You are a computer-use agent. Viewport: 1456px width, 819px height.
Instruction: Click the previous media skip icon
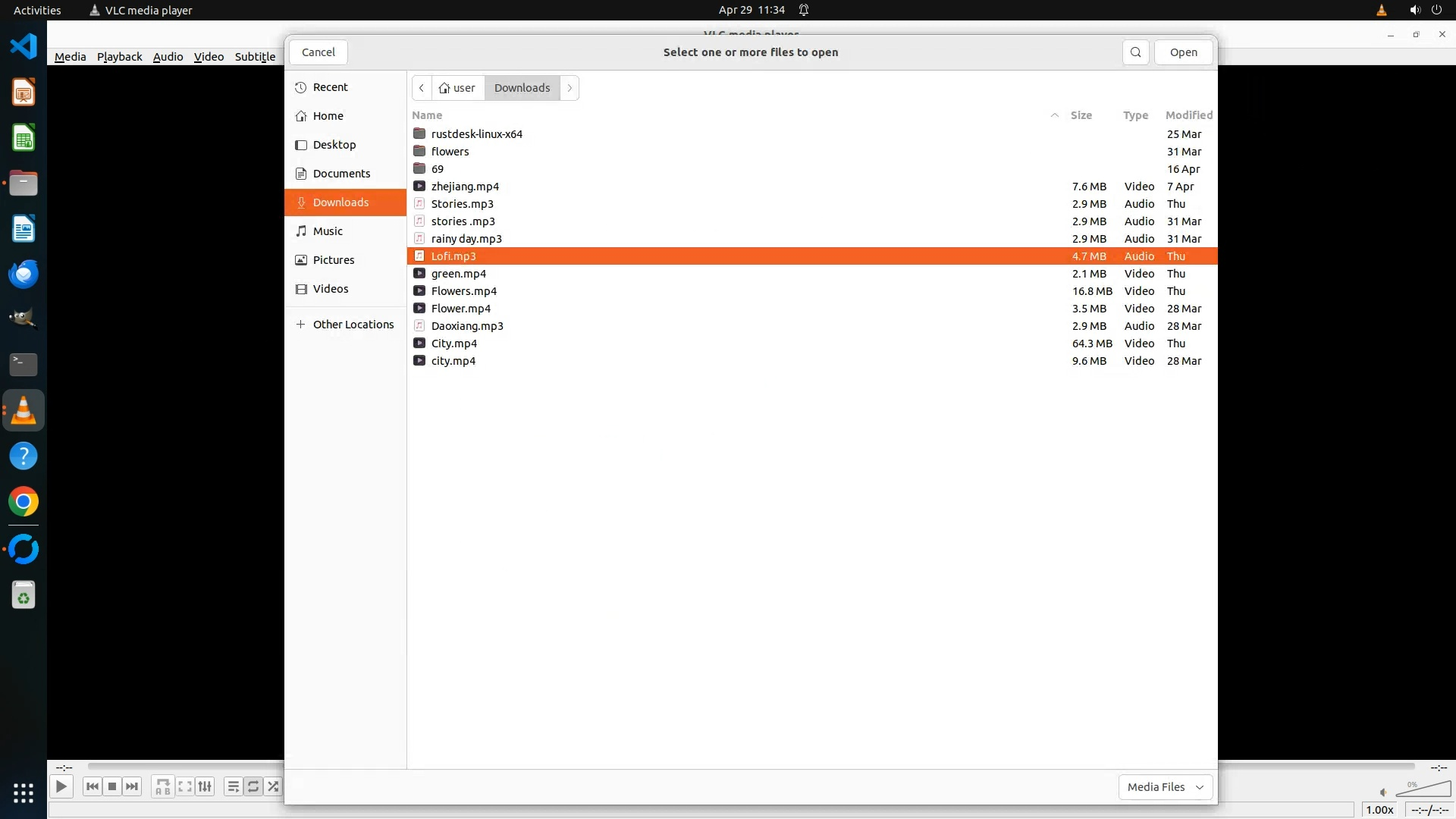pyautogui.click(x=93, y=786)
